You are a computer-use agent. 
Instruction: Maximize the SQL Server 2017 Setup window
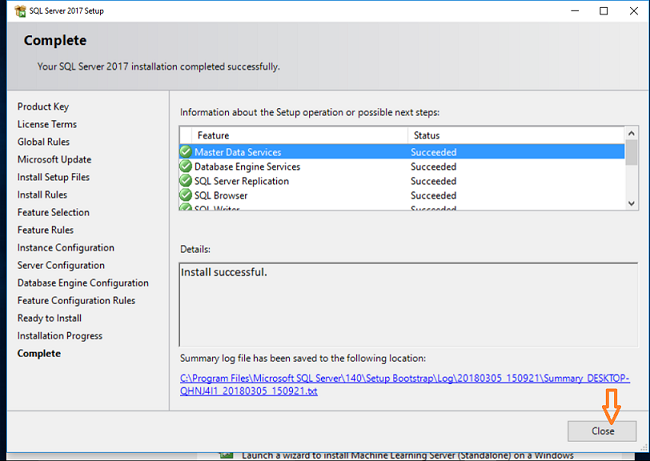(603, 11)
